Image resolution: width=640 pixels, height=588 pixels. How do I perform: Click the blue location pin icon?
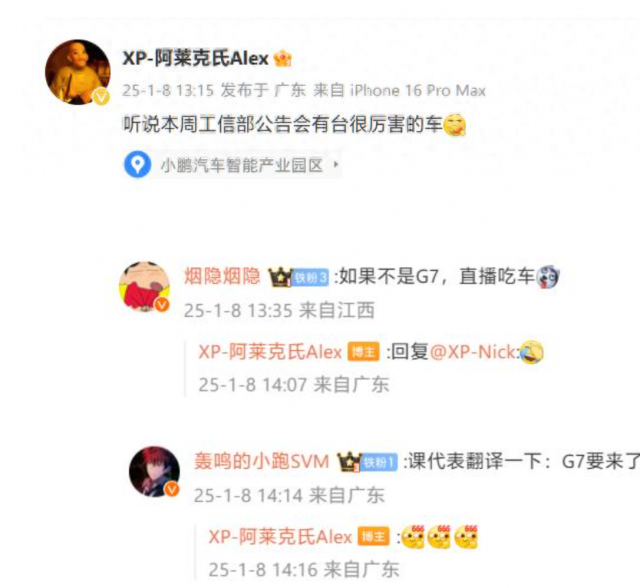(138, 164)
